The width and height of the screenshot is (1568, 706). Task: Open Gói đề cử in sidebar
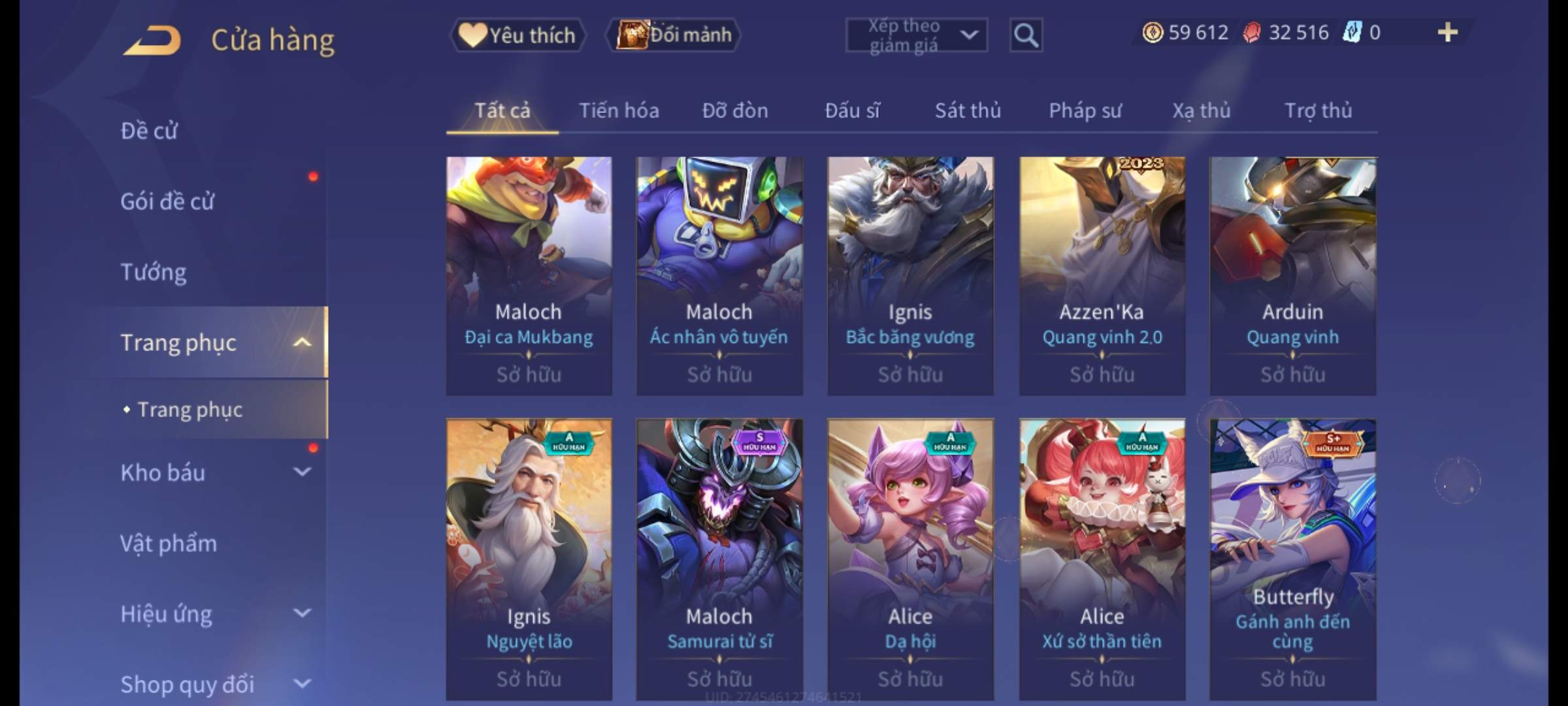[x=167, y=201]
